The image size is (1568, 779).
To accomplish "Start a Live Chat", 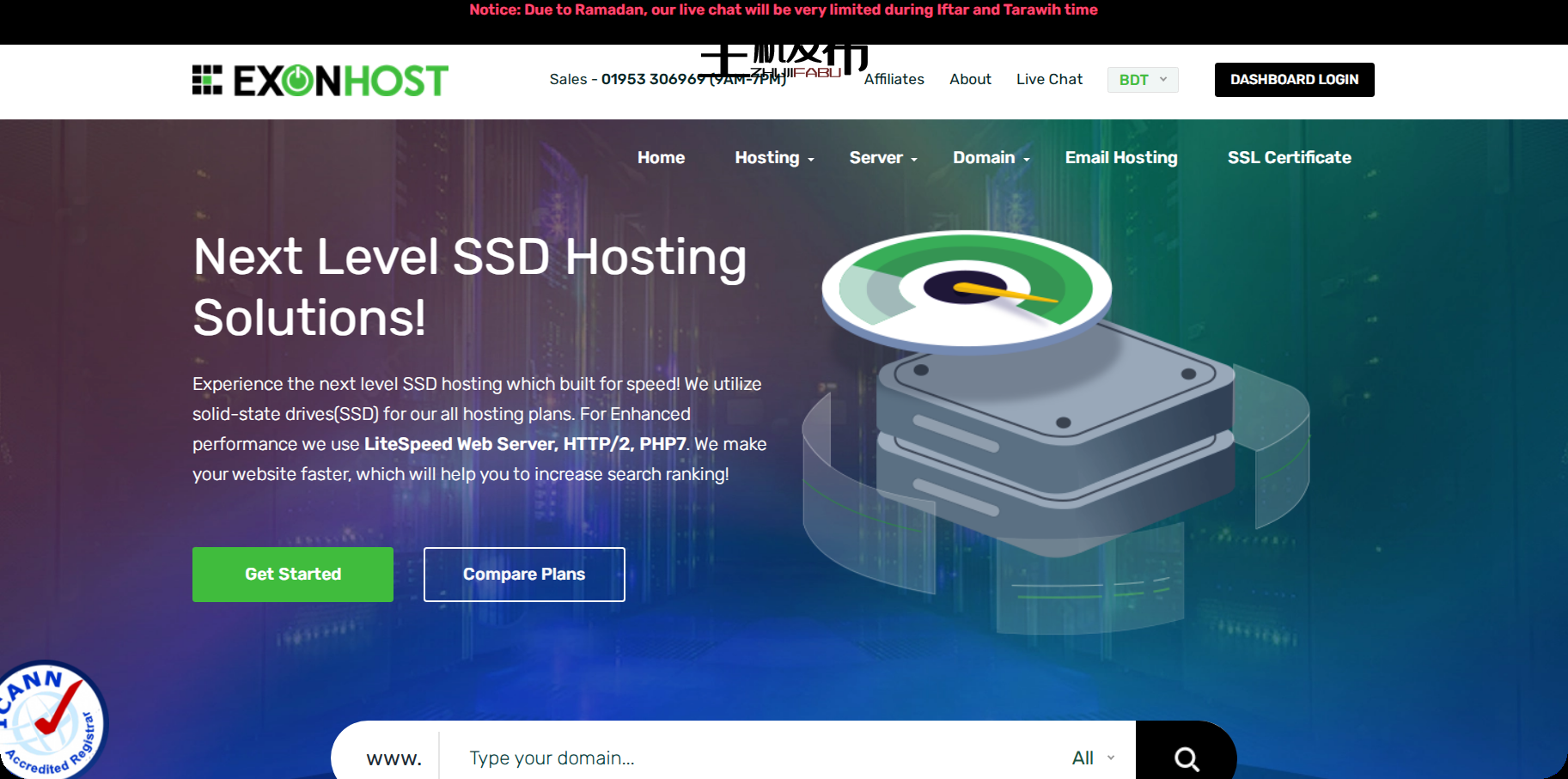I will [1049, 79].
